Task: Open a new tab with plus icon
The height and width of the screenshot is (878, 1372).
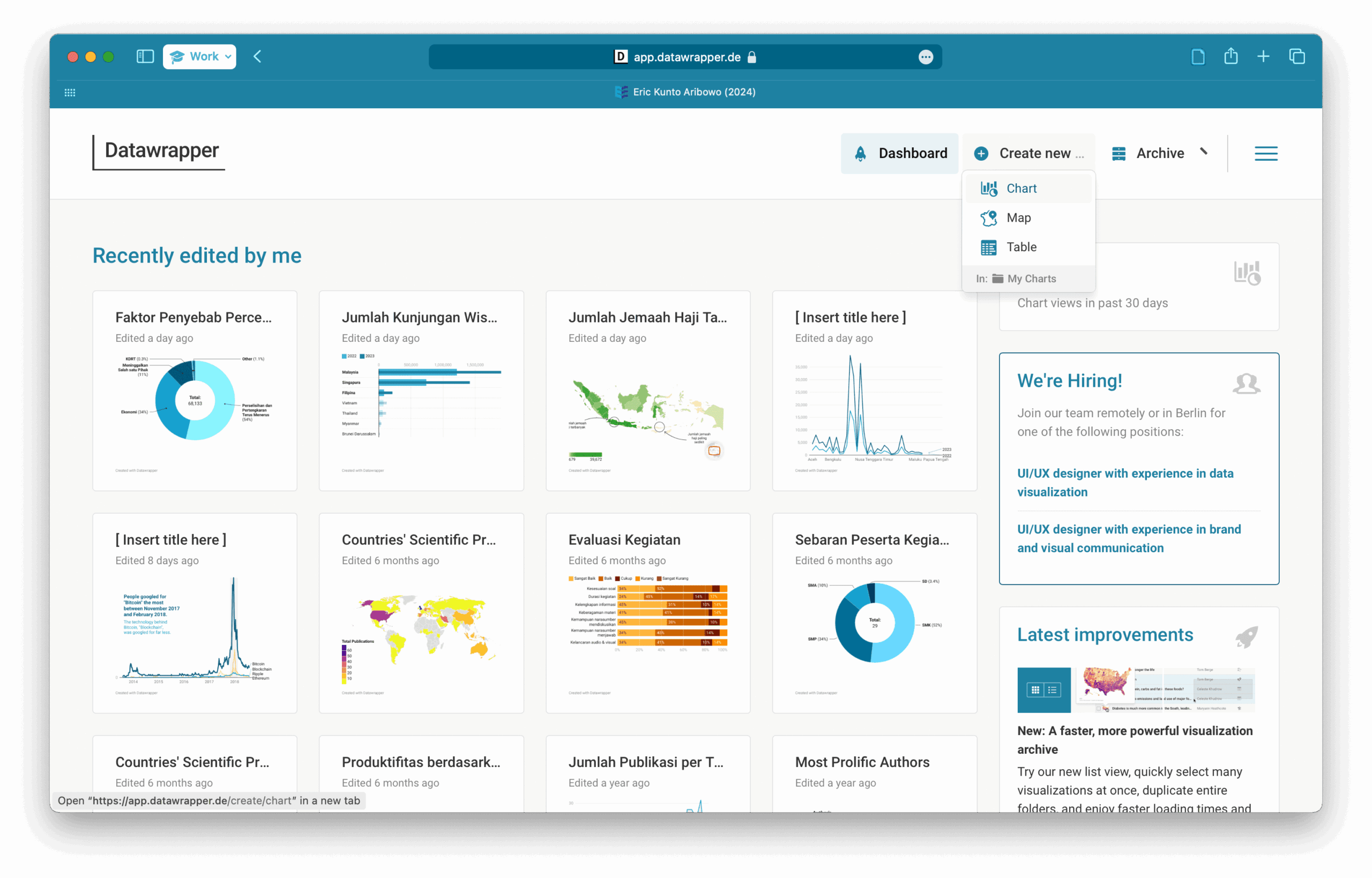Action: pyautogui.click(x=1263, y=56)
